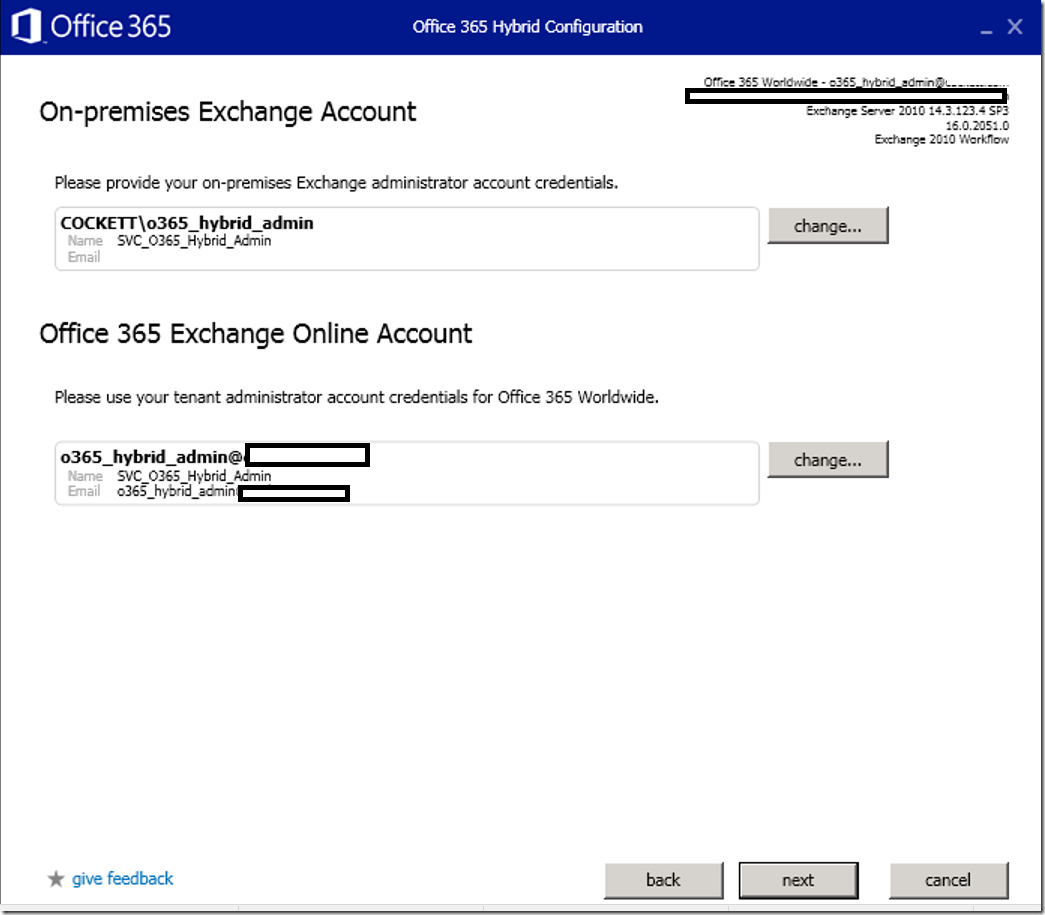
Task: Click the Exchange Server 2010 14.3.123.4 SP3 text
Action: (907, 111)
